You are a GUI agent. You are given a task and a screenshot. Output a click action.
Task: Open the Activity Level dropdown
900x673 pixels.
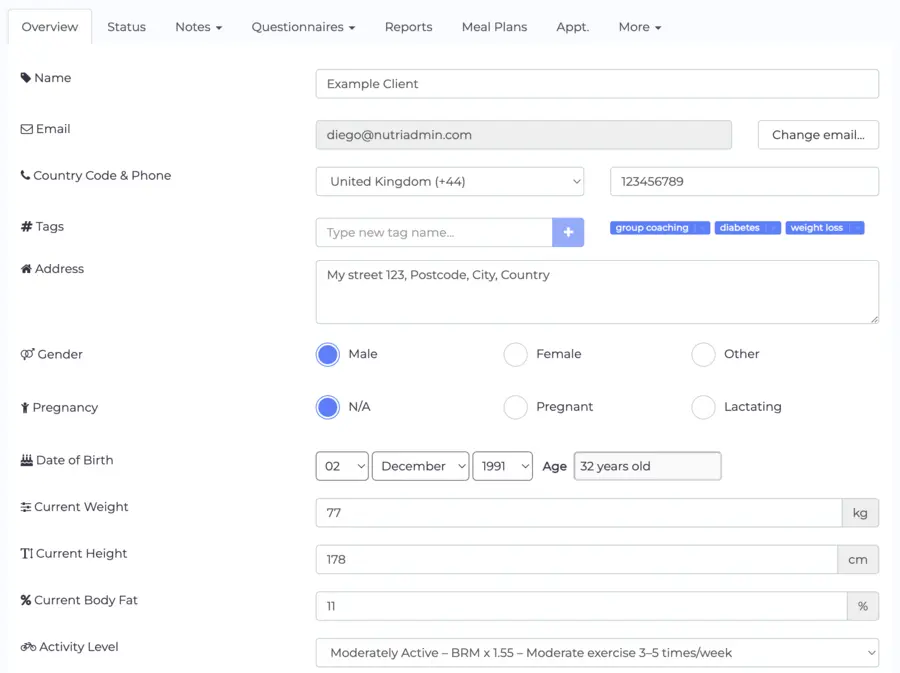596,652
